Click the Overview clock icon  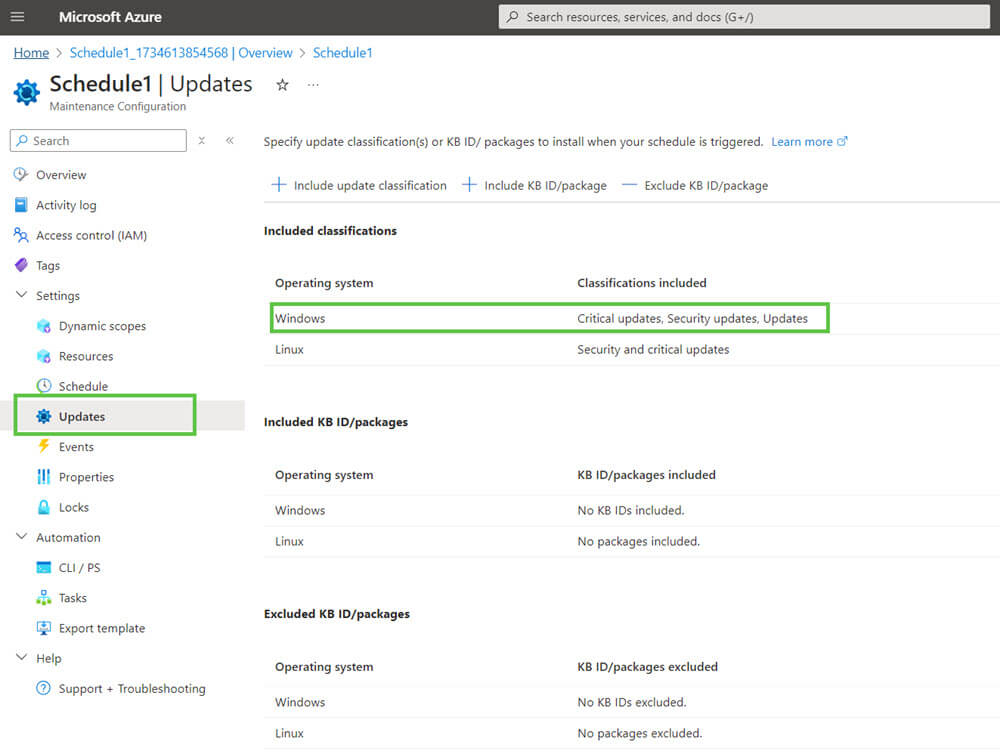(x=21, y=174)
